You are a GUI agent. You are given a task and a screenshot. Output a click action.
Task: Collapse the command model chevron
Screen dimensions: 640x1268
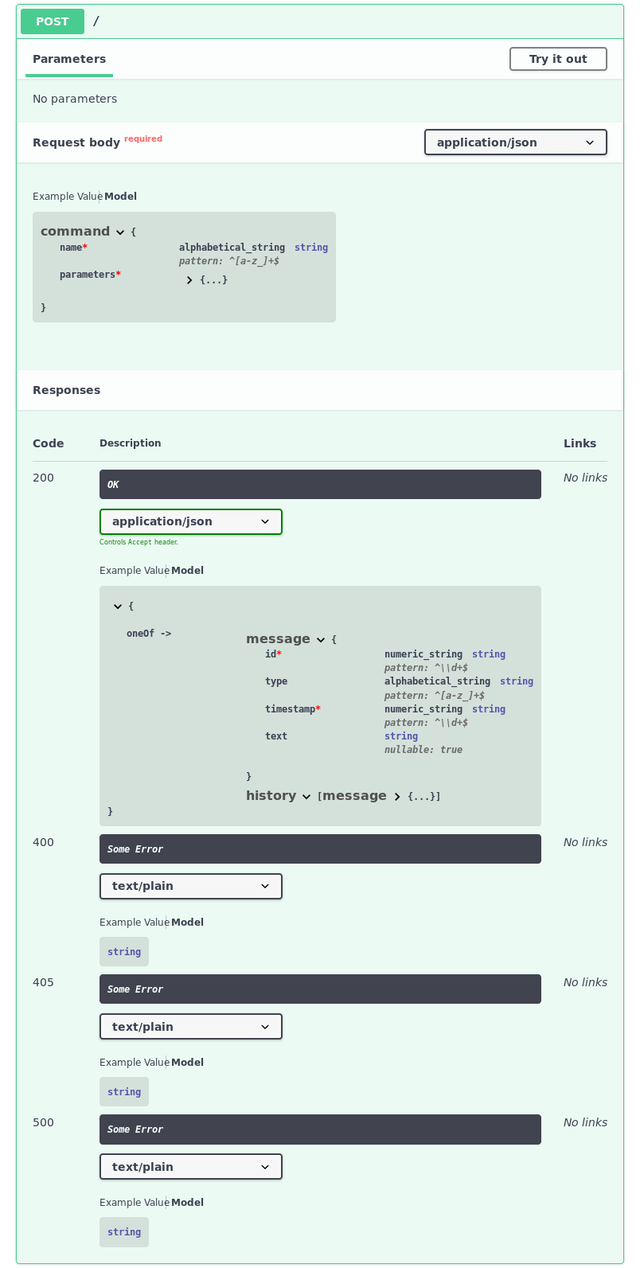coord(120,232)
